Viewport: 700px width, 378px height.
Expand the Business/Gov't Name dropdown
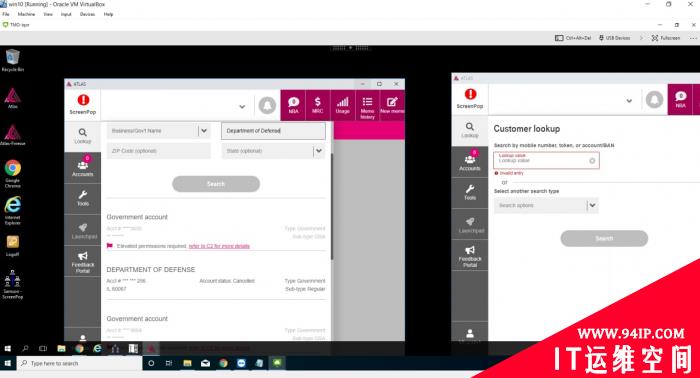pyautogui.click(x=204, y=131)
